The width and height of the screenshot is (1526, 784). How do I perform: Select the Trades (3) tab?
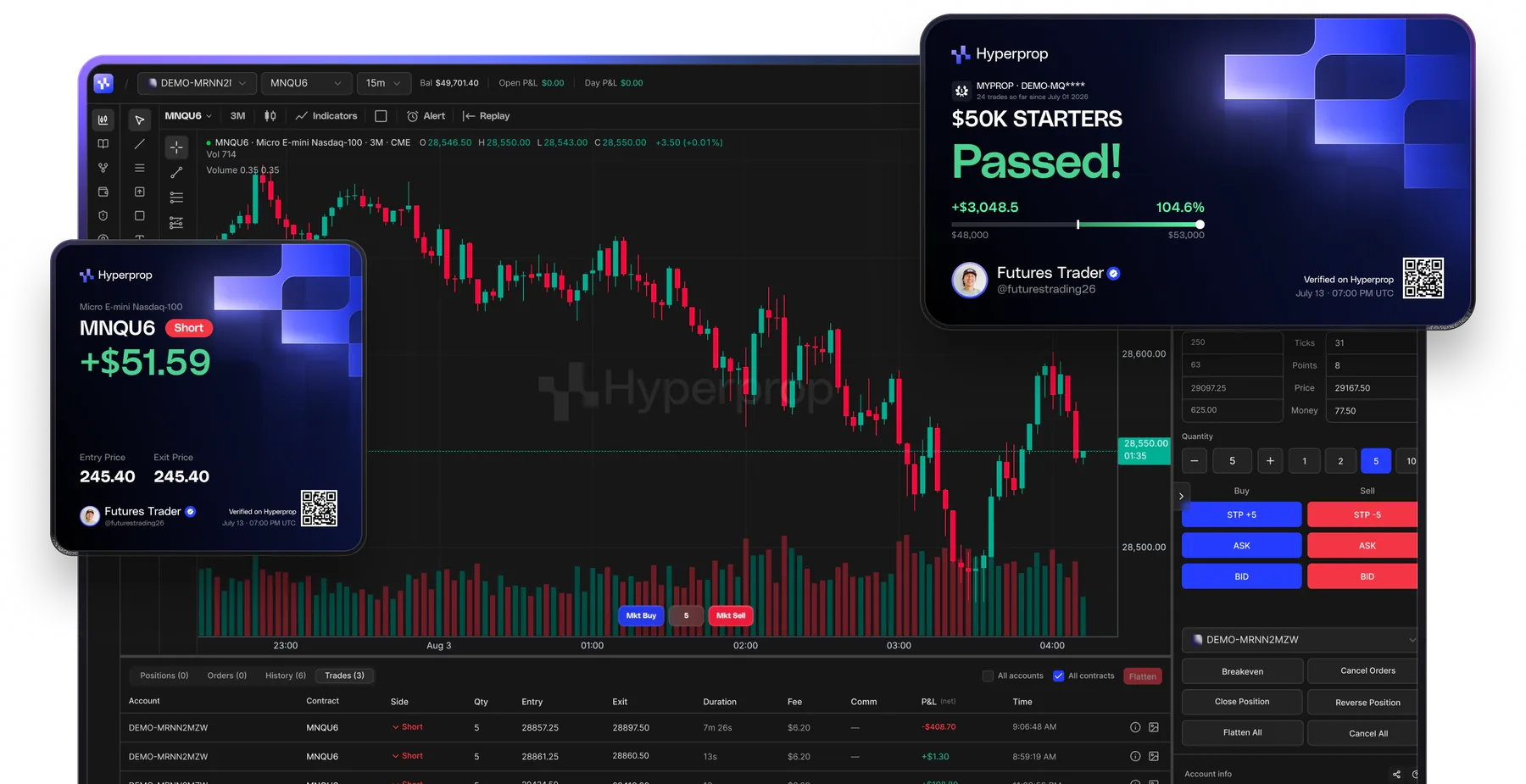coord(344,676)
